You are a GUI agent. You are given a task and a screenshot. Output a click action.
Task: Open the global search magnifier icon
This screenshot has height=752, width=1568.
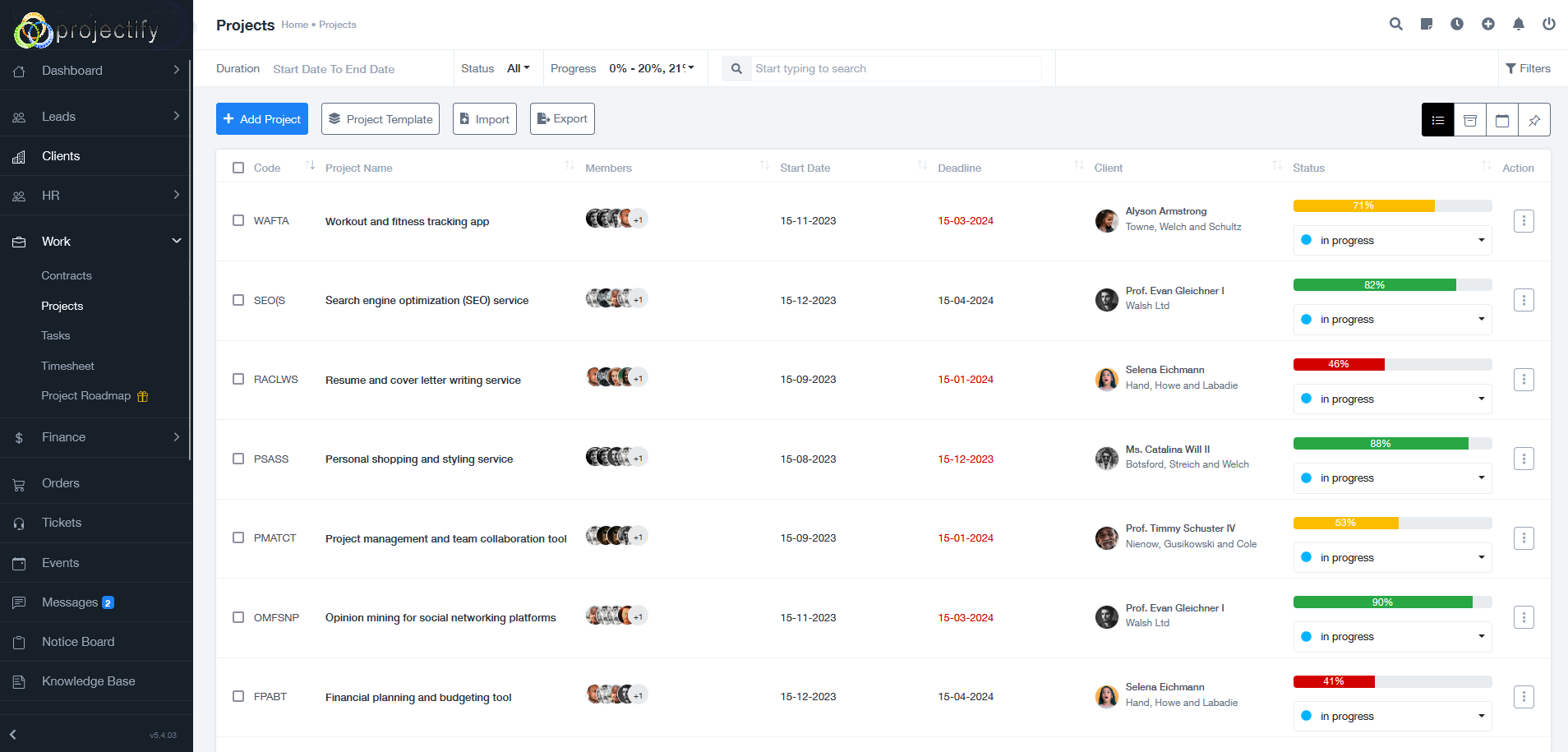(1395, 24)
